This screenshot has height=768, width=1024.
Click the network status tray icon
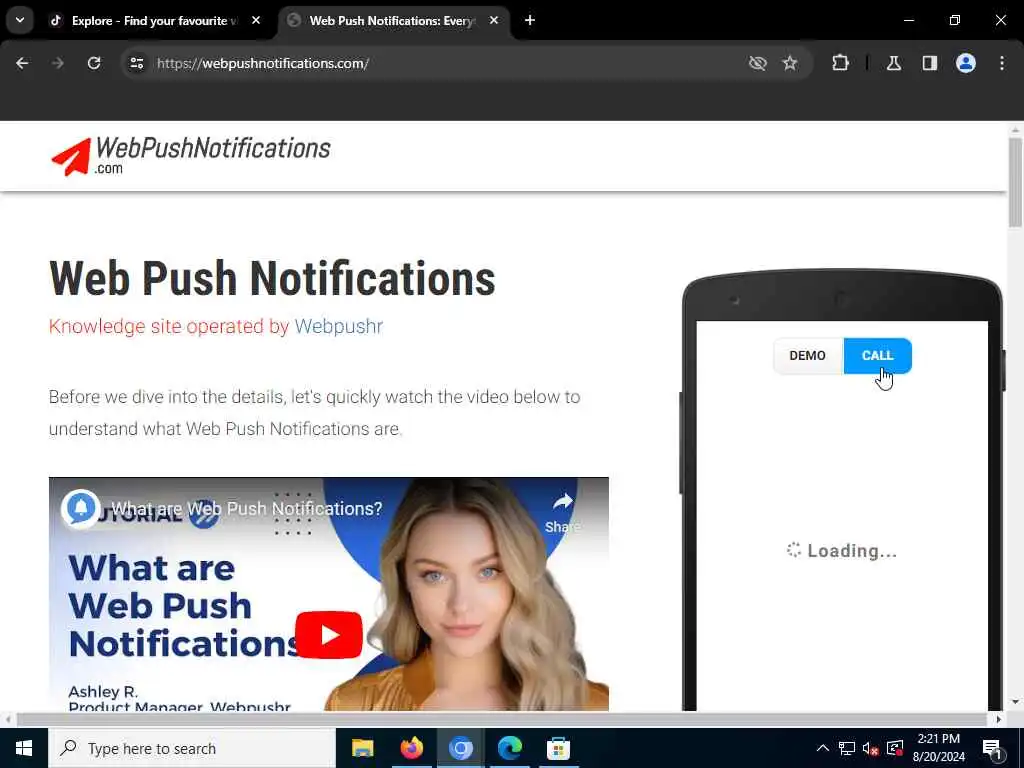click(846, 748)
